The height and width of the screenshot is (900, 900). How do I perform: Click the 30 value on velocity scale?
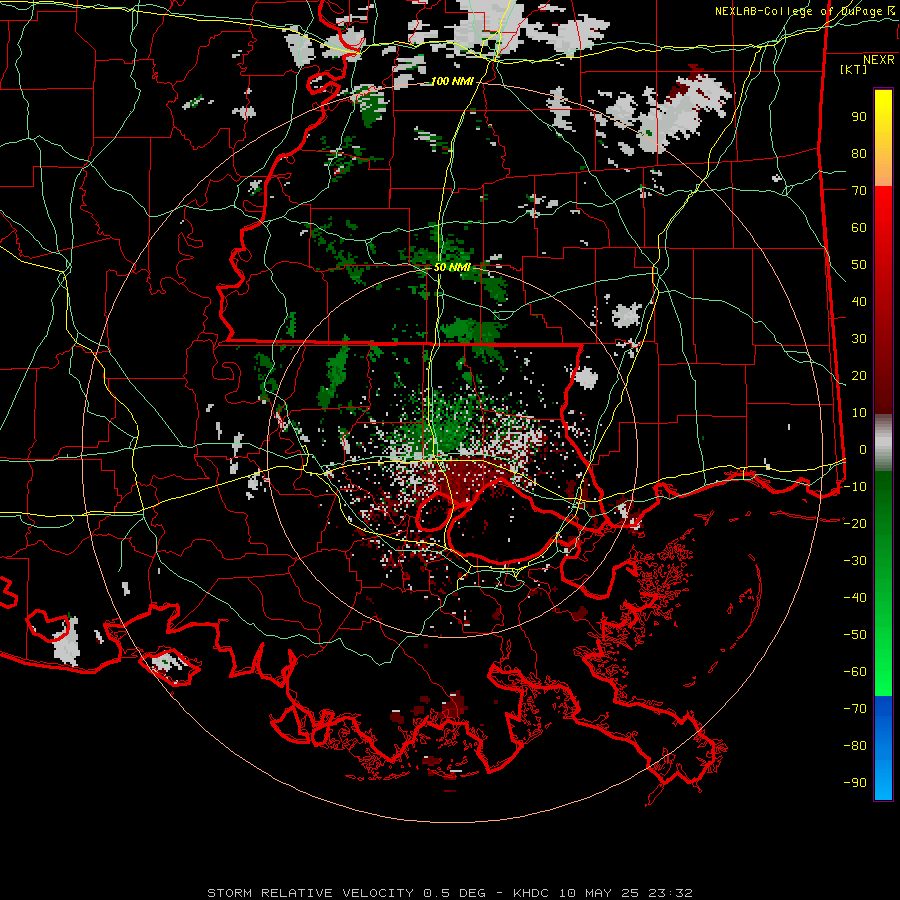pos(859,339)
